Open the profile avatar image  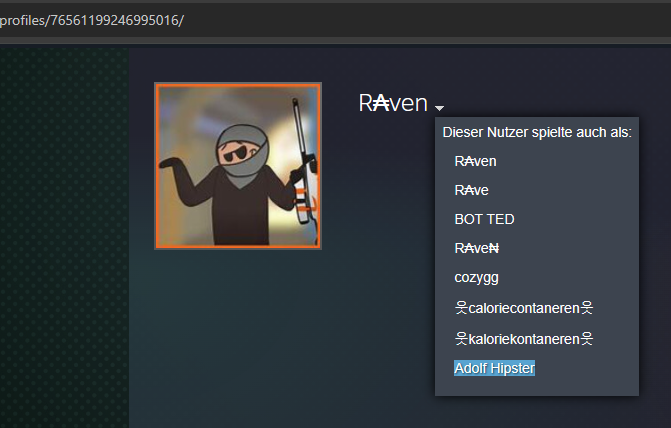click(238, 166)
